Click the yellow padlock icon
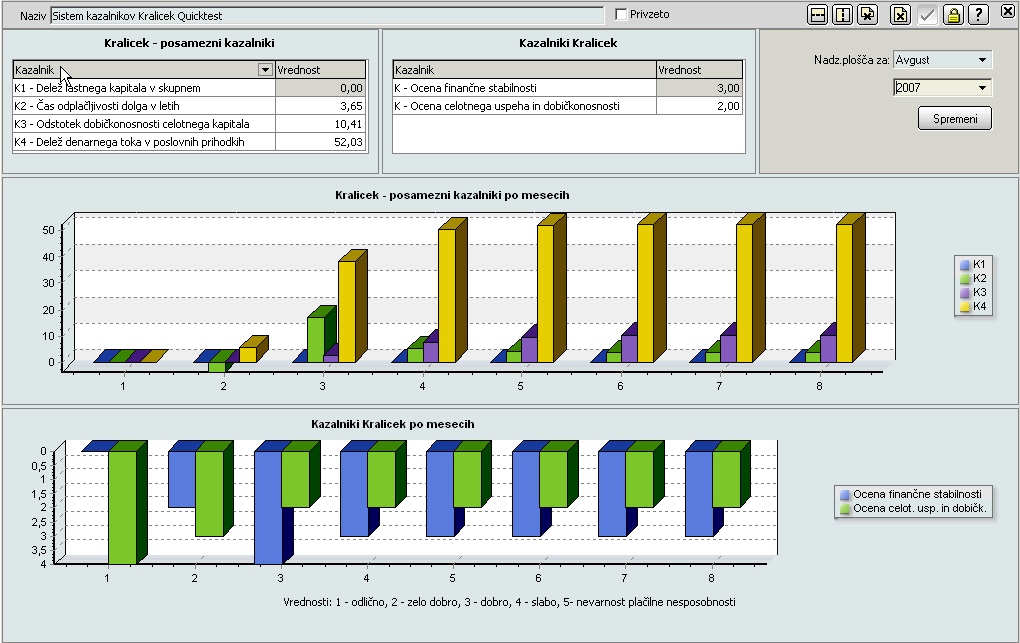 tap(954, 15)
